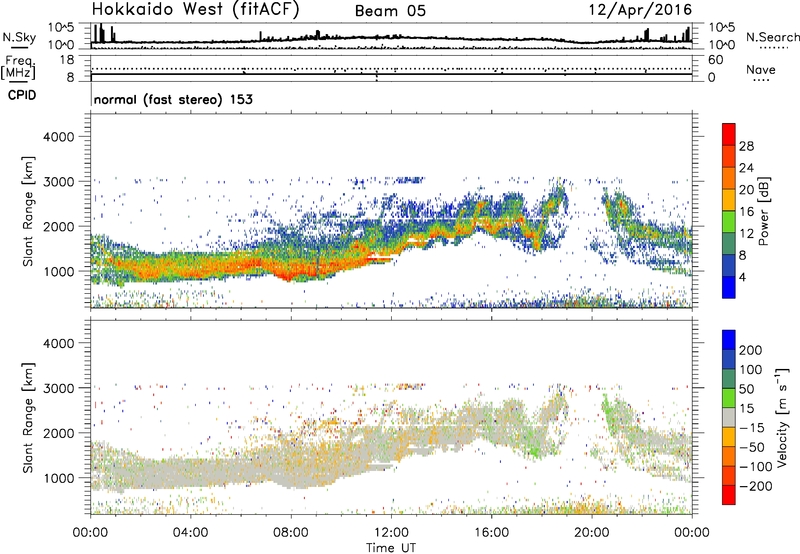Click the "12:00" time tick label
This screenshot has width=800, height=554.
tap(391, 533)
